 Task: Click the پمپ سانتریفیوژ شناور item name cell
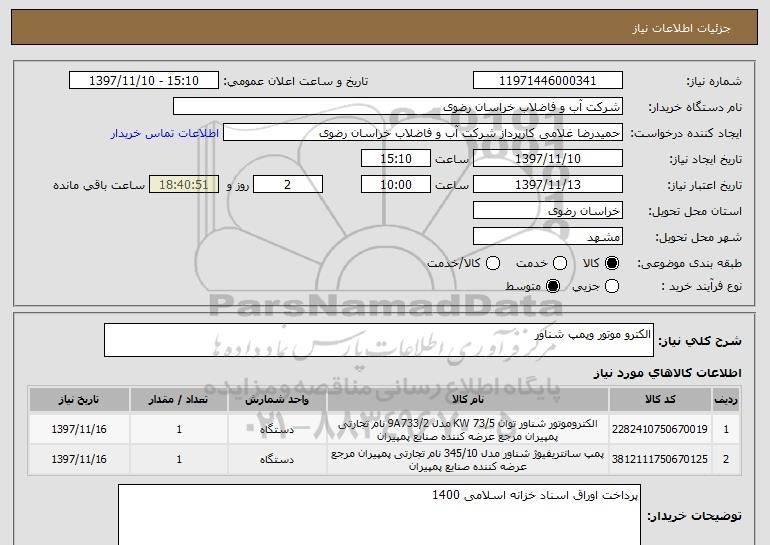pos(468,460)
